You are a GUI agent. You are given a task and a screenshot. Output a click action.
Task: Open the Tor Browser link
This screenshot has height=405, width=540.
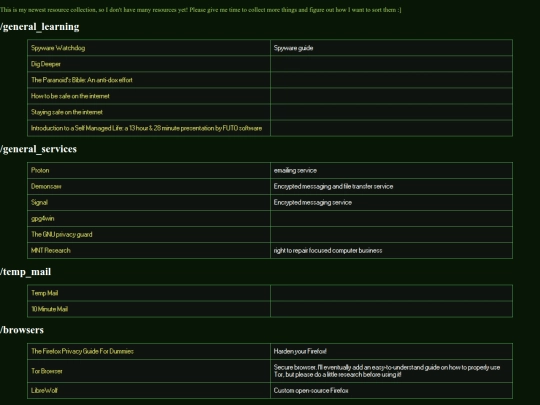click(46, 371)
